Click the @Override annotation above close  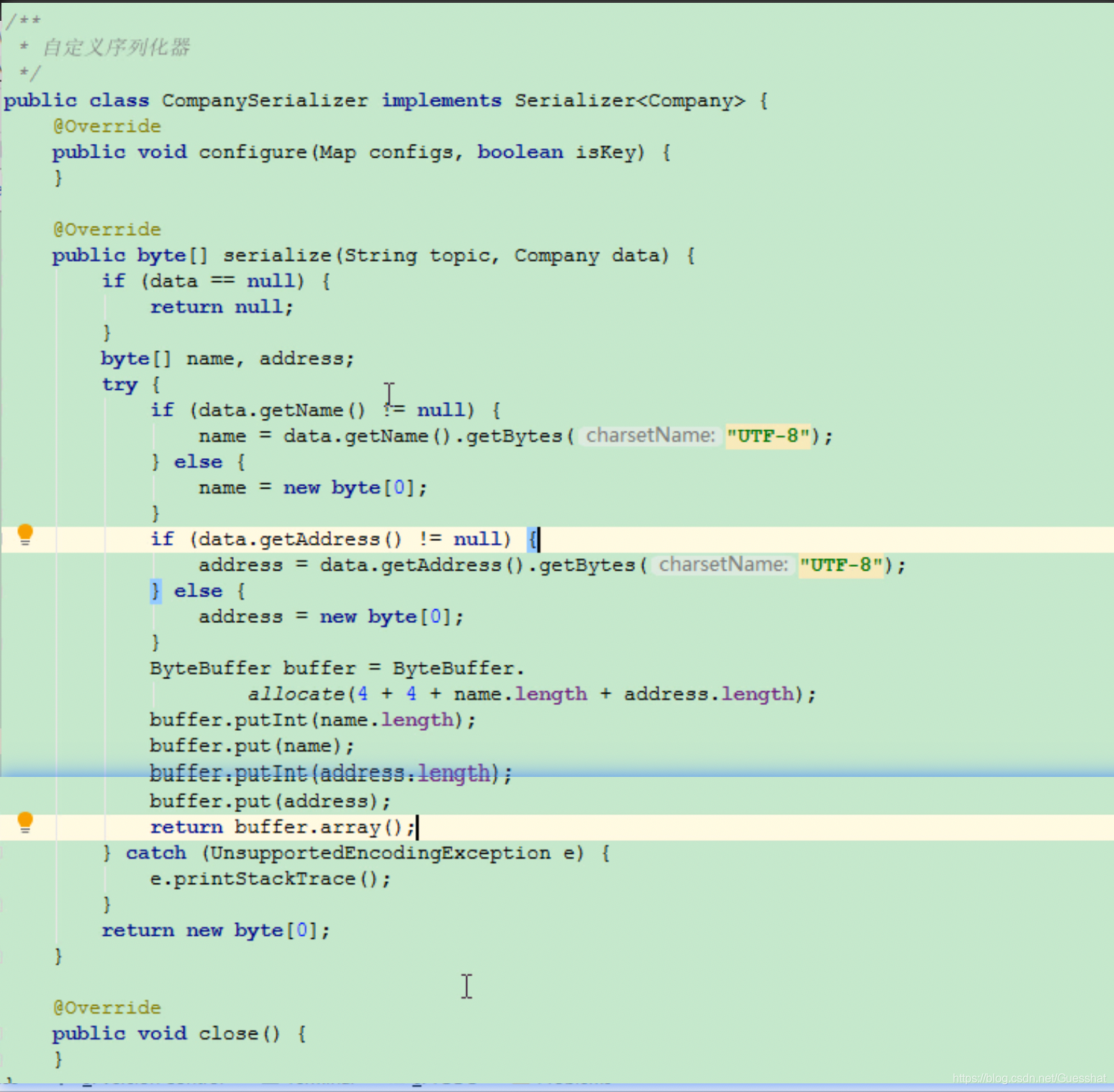[x=107, y=1007]
